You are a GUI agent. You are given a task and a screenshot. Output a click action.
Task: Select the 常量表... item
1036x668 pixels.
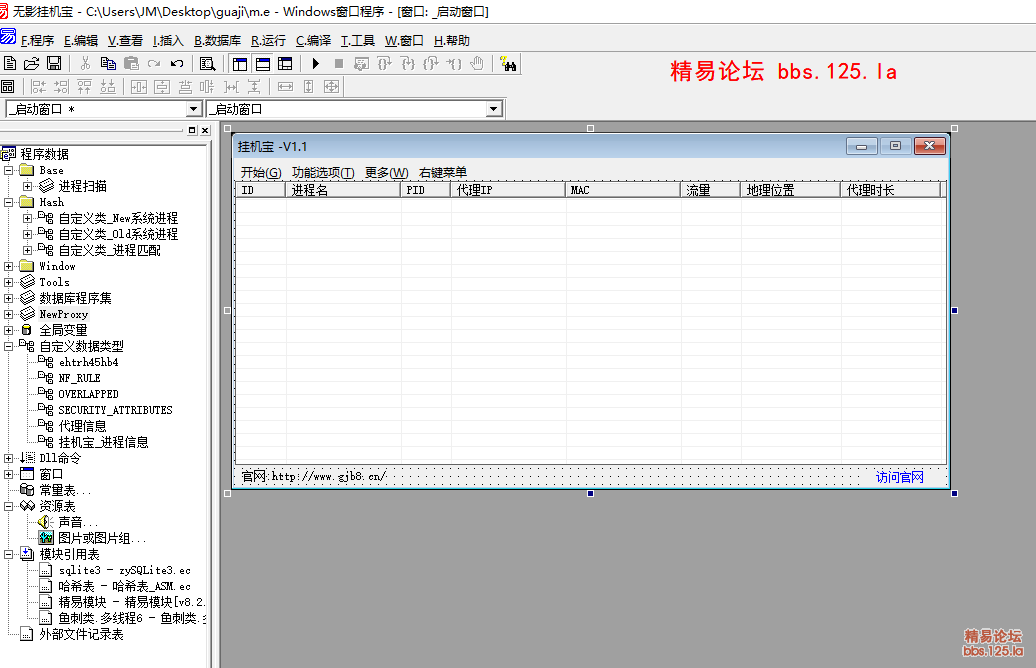coord(65,490)
